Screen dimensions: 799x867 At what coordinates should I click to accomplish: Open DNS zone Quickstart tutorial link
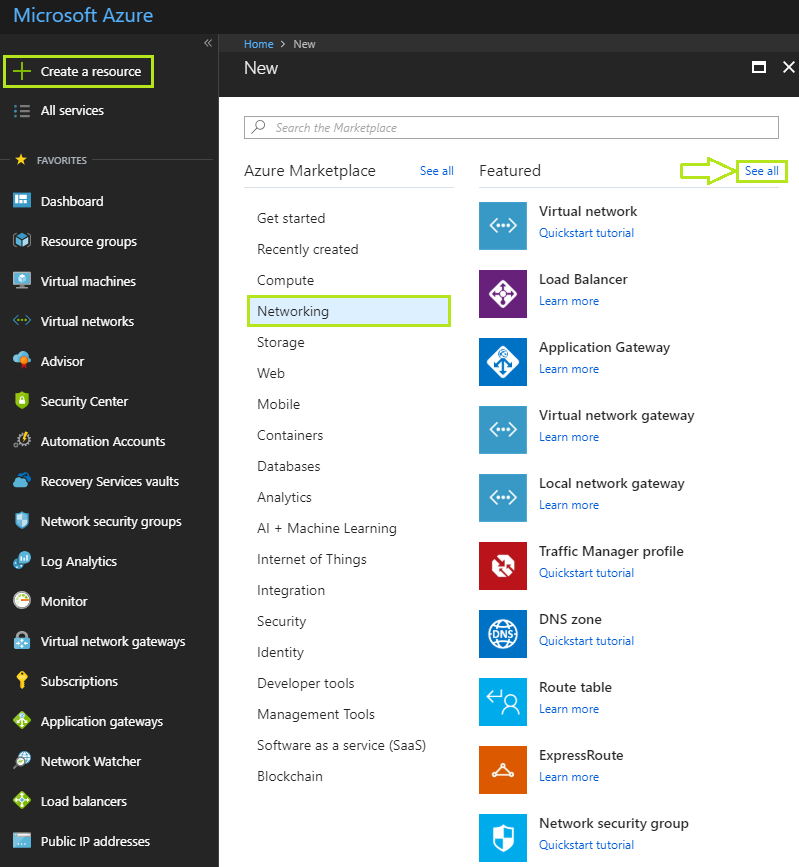click(586, 641)
